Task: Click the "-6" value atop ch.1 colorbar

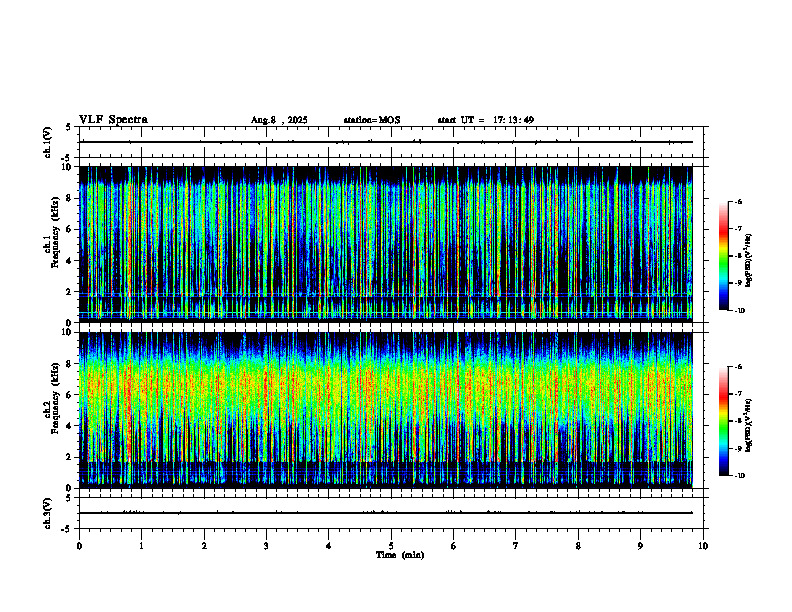Action: coord(738,201)
